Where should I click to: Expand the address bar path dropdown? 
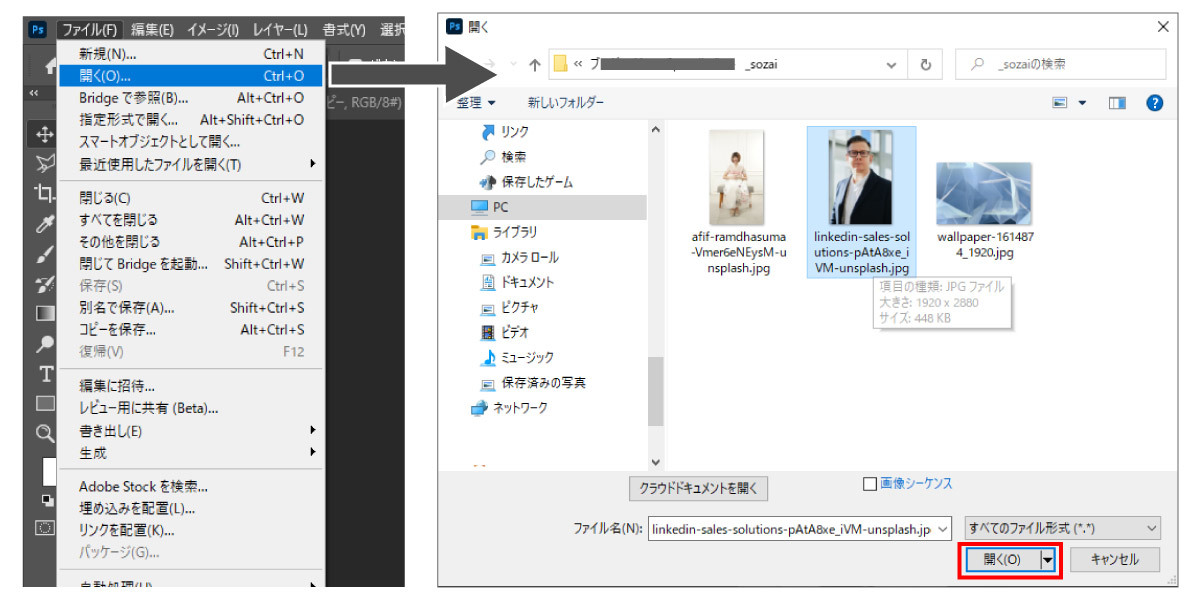892,65
